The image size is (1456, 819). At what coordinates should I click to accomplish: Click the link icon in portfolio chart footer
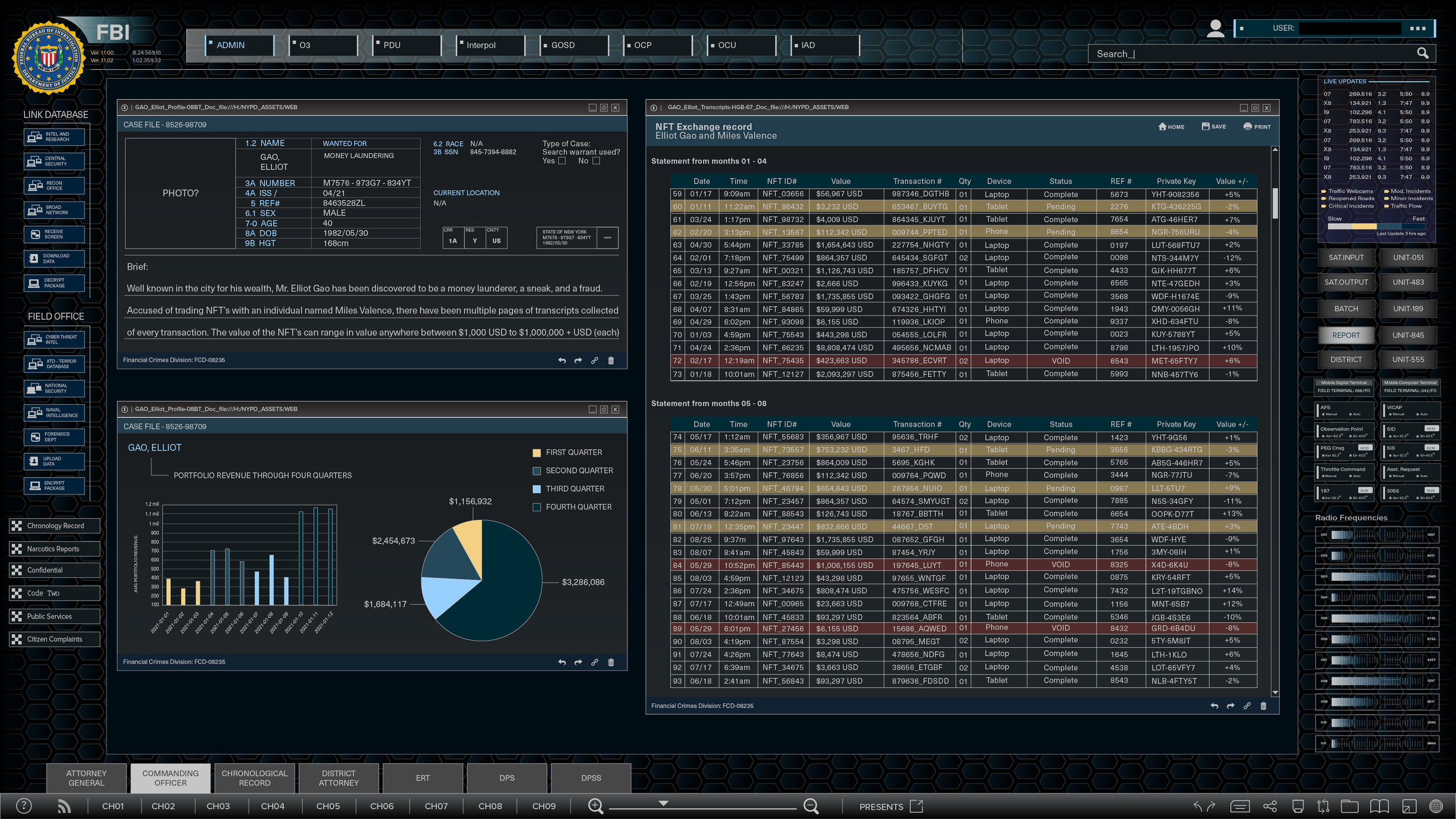(x=595, y=662)
